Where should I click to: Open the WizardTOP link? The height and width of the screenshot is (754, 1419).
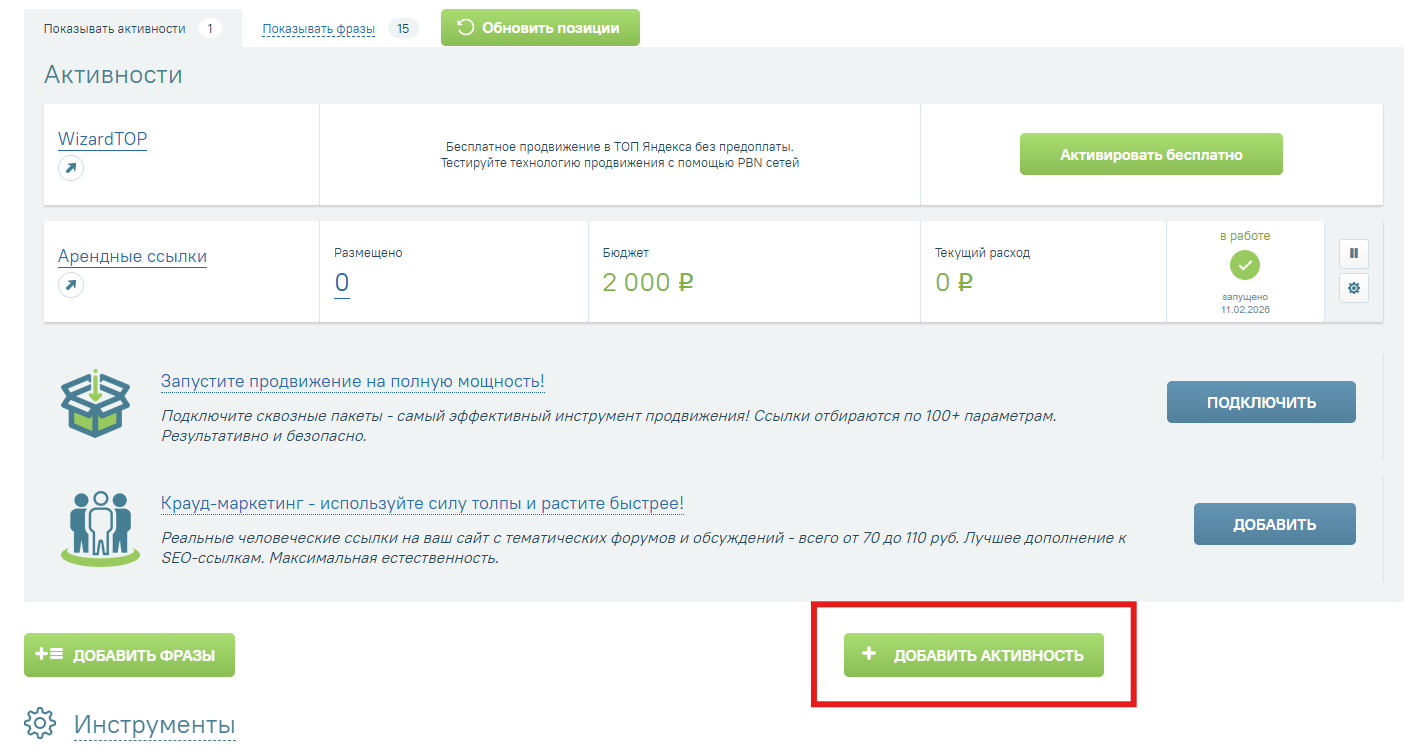click(102, 139)
